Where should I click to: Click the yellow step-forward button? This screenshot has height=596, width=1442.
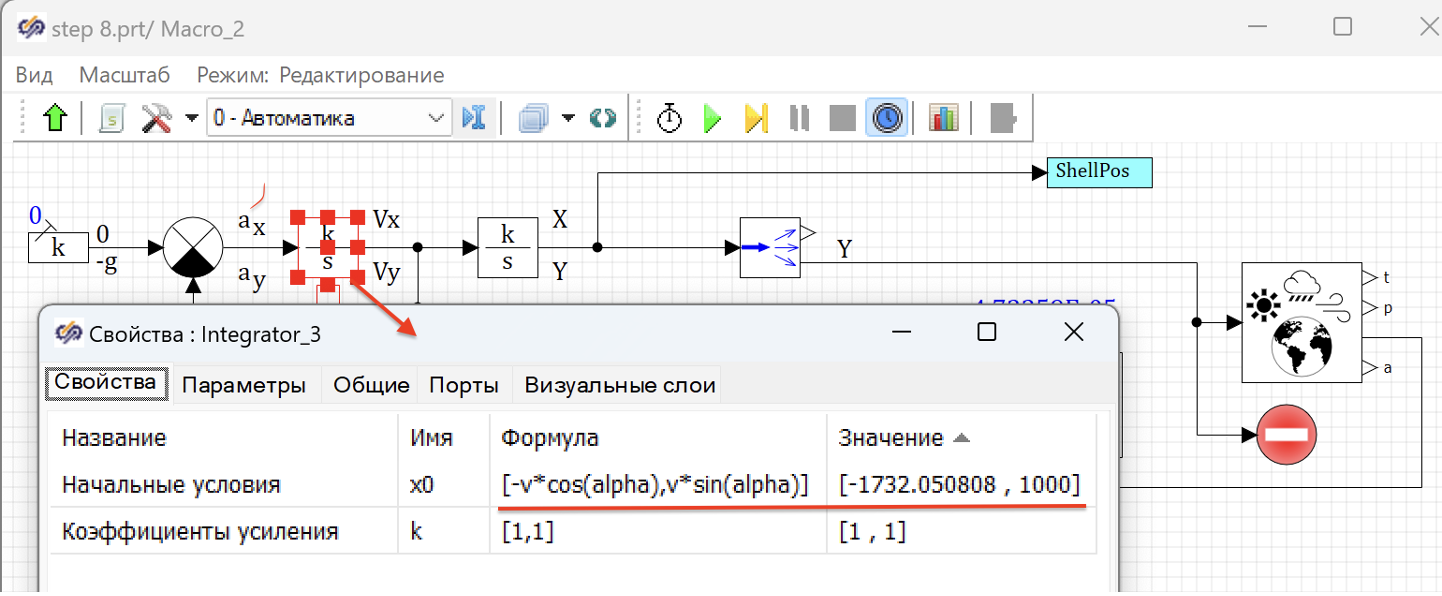pyautogui.click(x=756, y=118)
